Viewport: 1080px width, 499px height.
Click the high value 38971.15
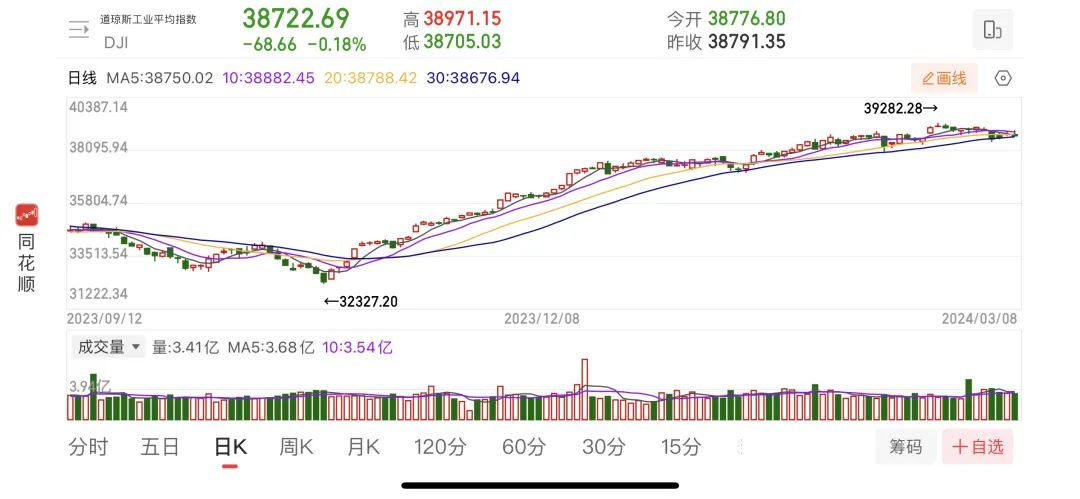[x=462, y=19]
